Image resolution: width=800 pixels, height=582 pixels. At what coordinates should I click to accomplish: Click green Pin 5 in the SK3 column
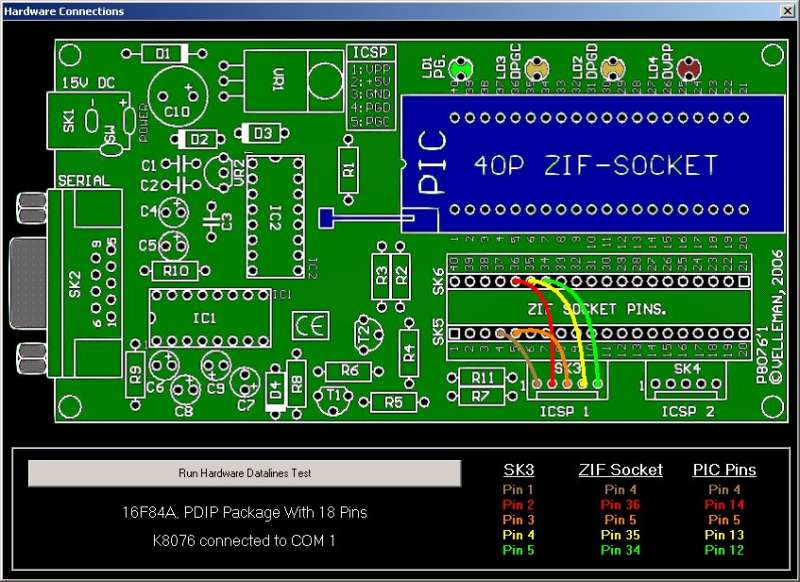click(518, 550)
